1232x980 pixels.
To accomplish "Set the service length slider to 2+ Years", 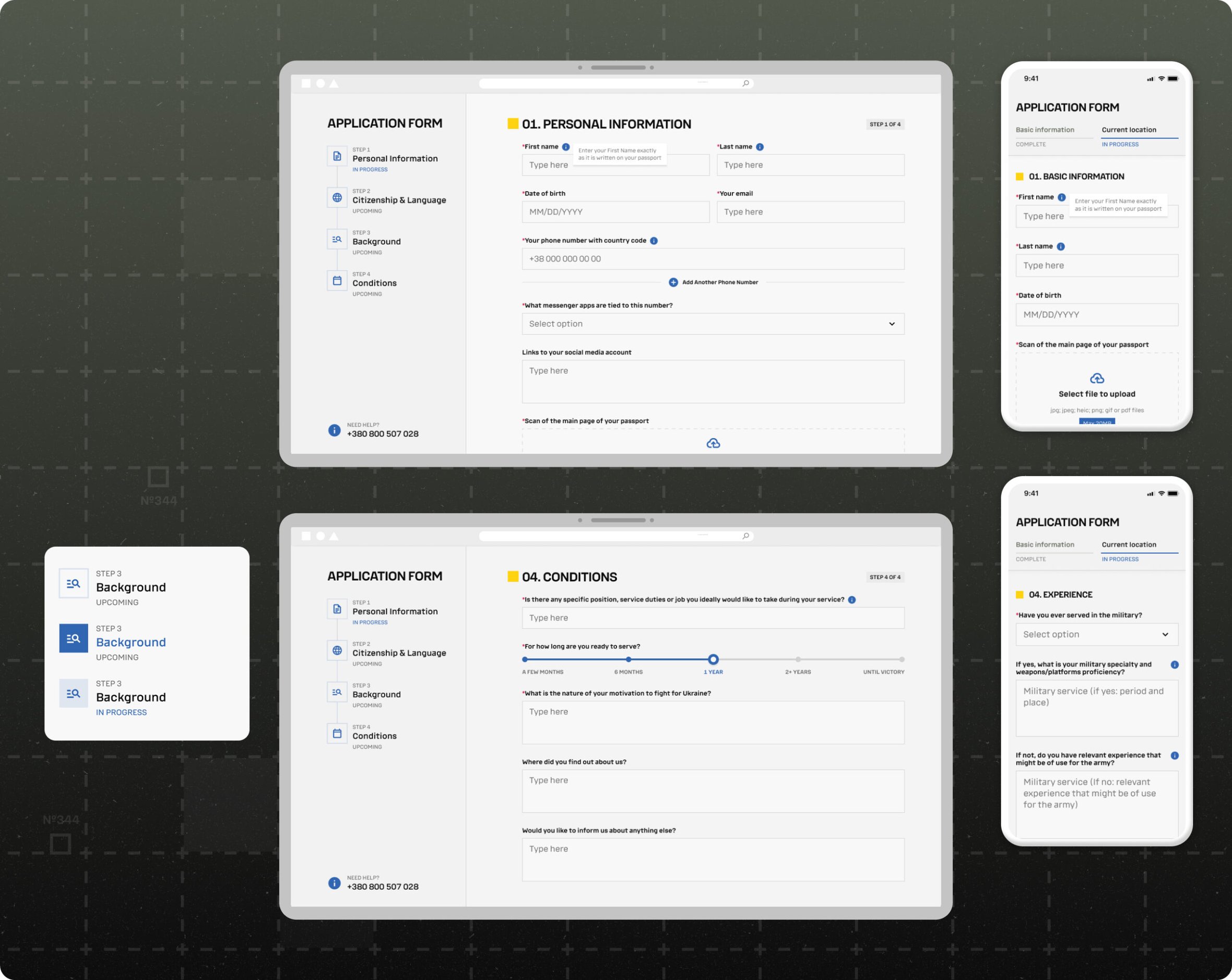I will tap(798, 659).
